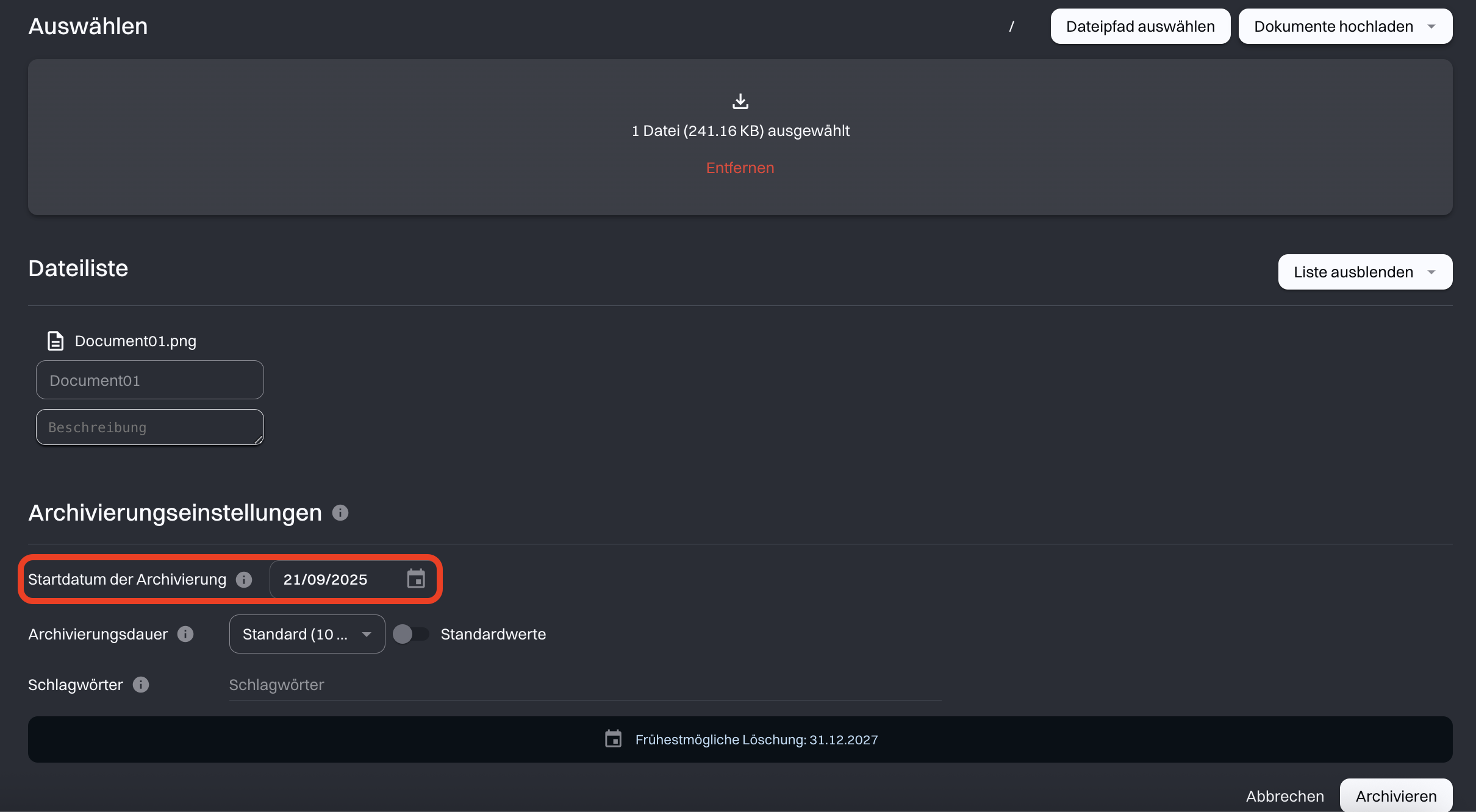Image resolution: width=1476 pixels, height=812 pixels.
Task: Focus the Beschreibung text area
Action: point(149,427)
